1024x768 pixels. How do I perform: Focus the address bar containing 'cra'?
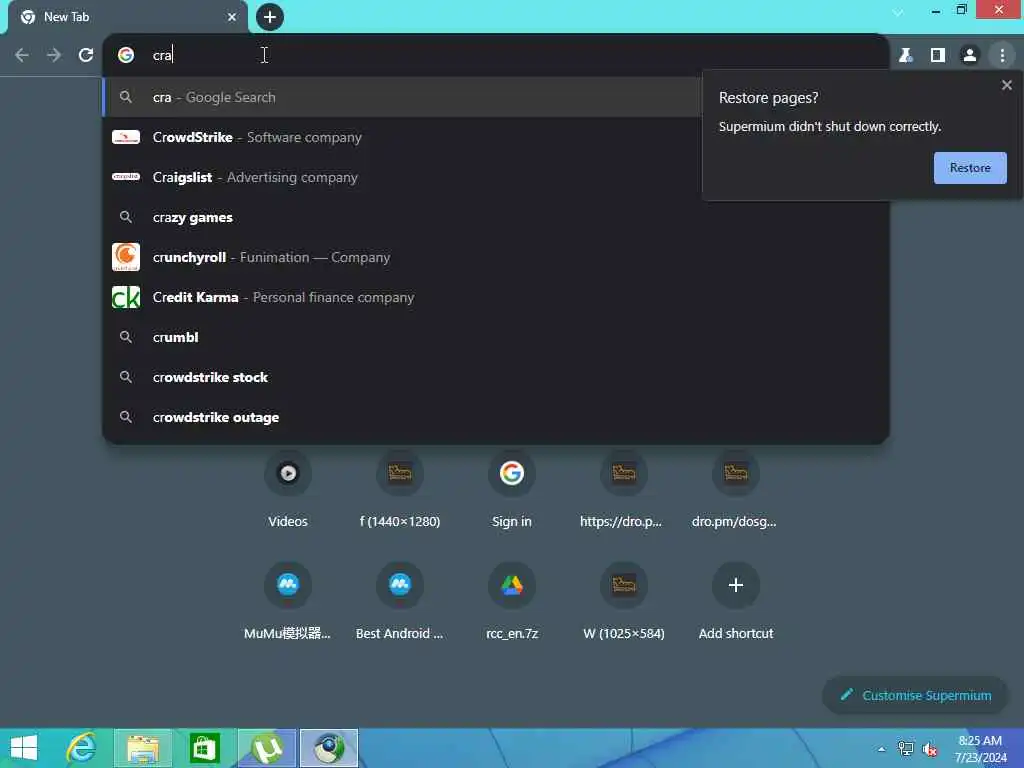pyautogui.click(x=496, y=55)
